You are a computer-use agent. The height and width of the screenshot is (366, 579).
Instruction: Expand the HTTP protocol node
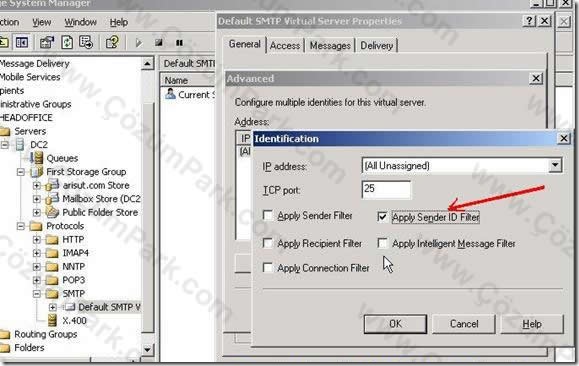tap(37, 240)
